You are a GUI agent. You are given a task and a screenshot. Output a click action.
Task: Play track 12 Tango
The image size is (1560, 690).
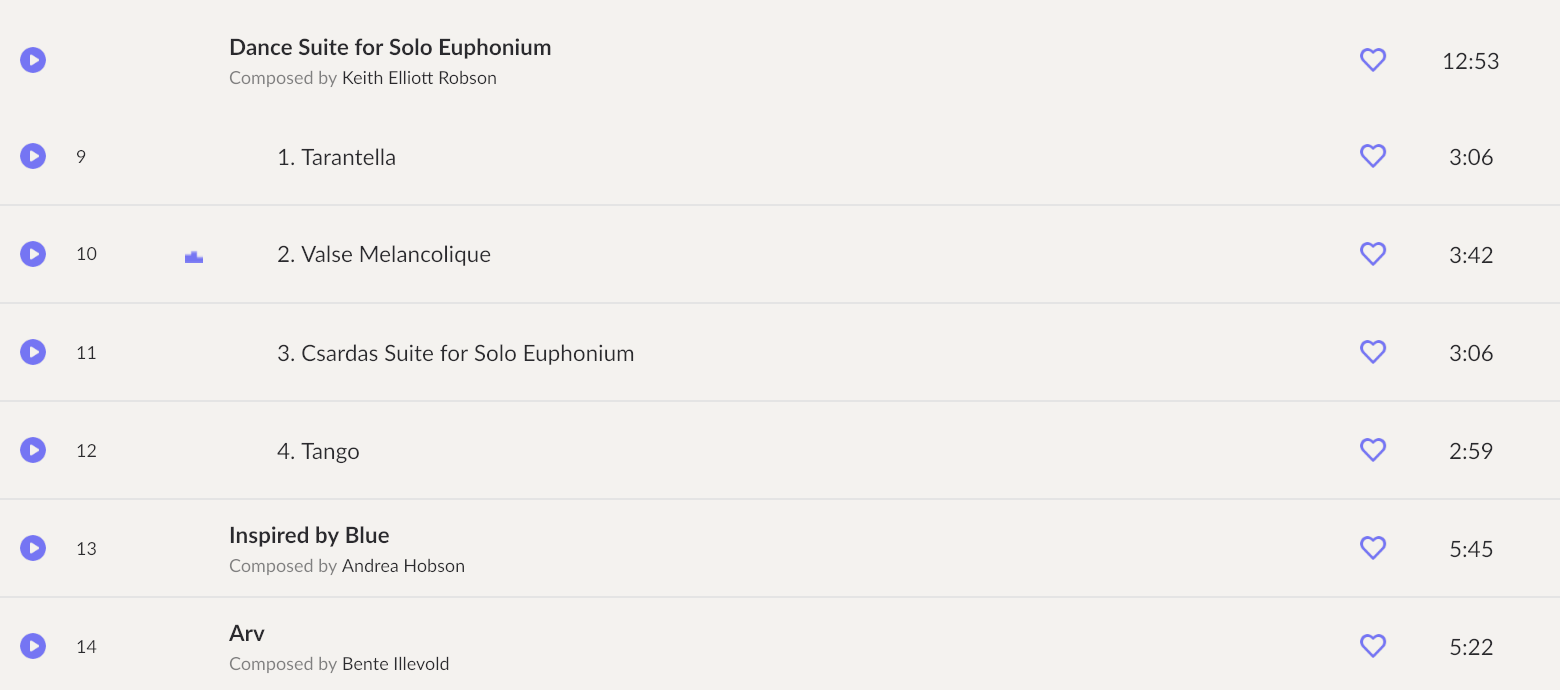pos(33,450)
